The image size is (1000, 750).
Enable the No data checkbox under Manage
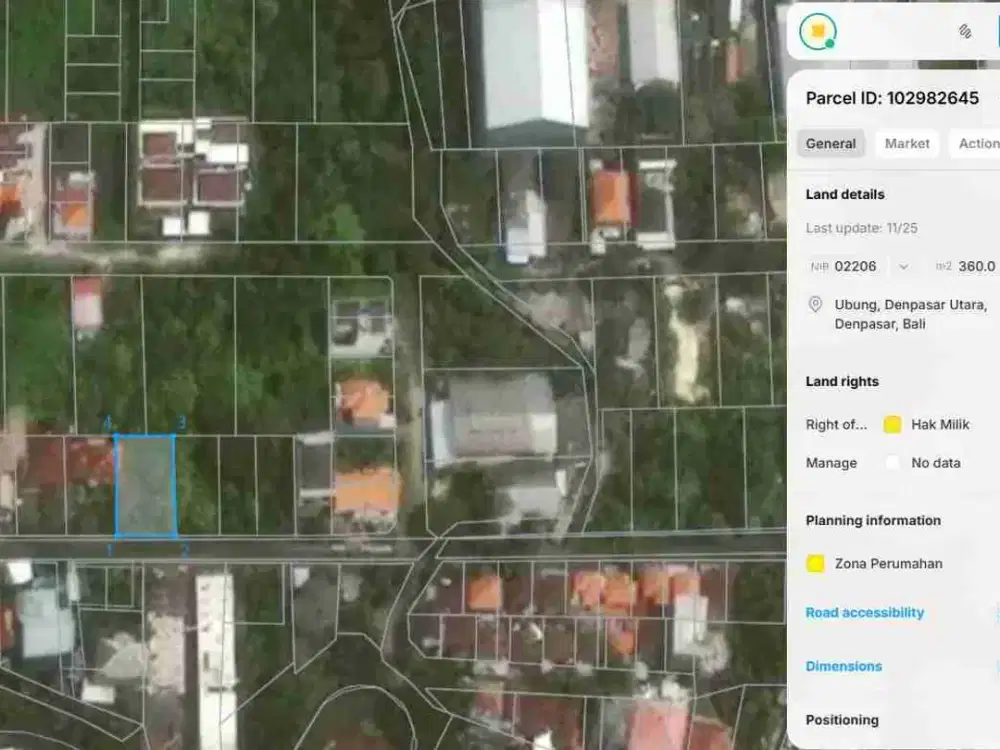893,463
